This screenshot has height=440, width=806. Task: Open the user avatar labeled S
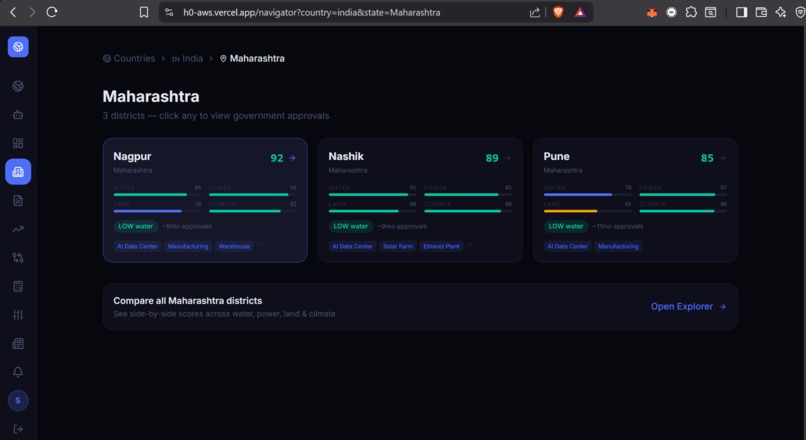[18, 400]
